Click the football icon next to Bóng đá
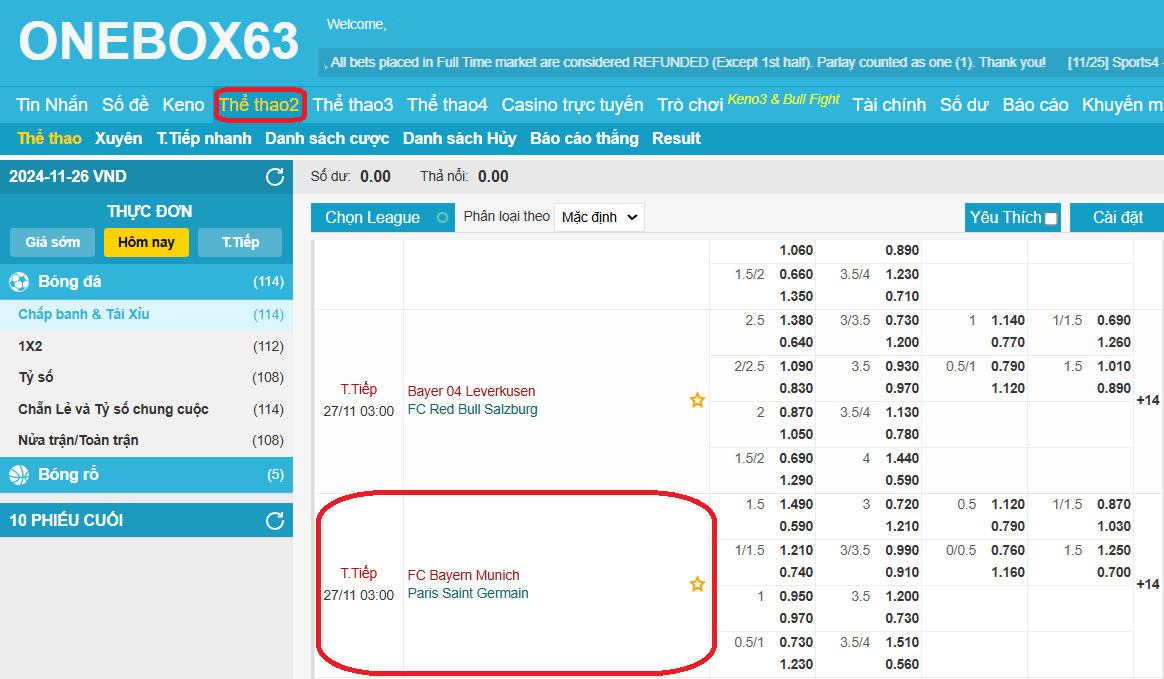1164x679 pixels. pyautogui.click(x=19, y=282)
